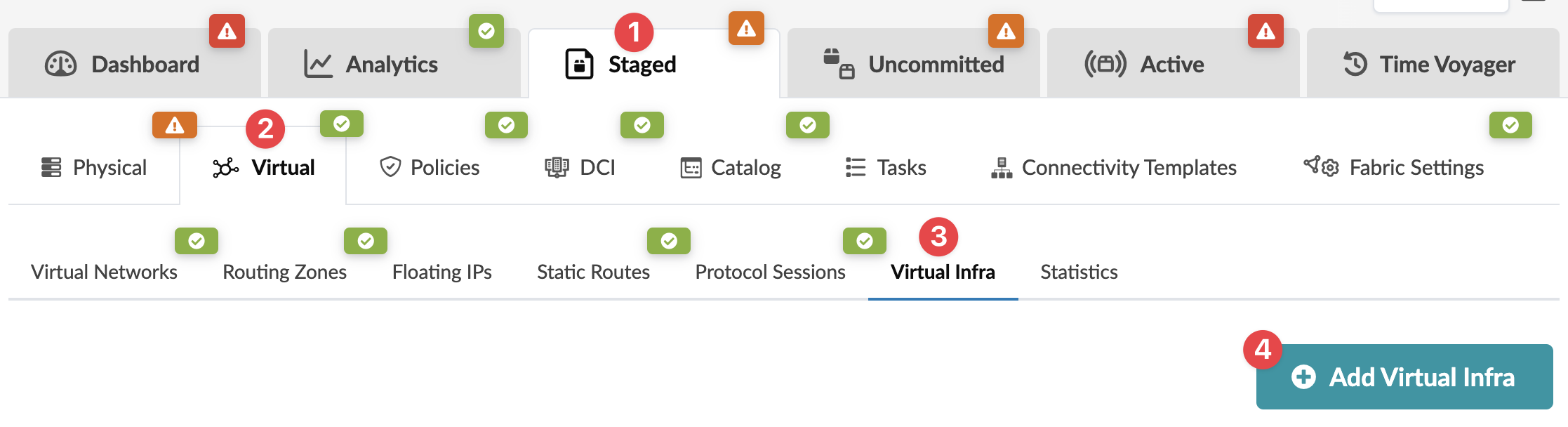The width and height of the screenshot is (1568, 427).
Task: Click the Analytics chart icon
Action: tap(318, 65)
